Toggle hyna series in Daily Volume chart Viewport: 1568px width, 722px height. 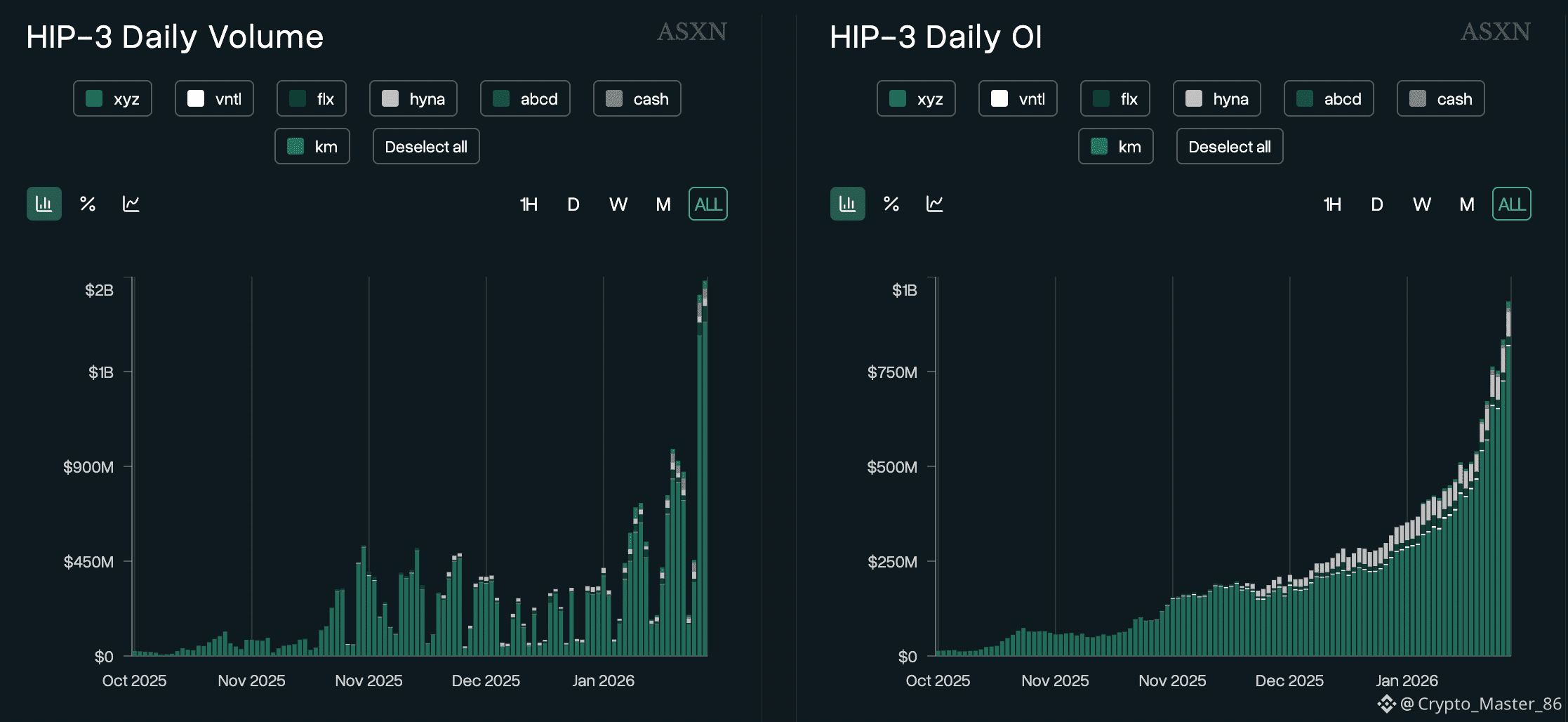[413, 98]
